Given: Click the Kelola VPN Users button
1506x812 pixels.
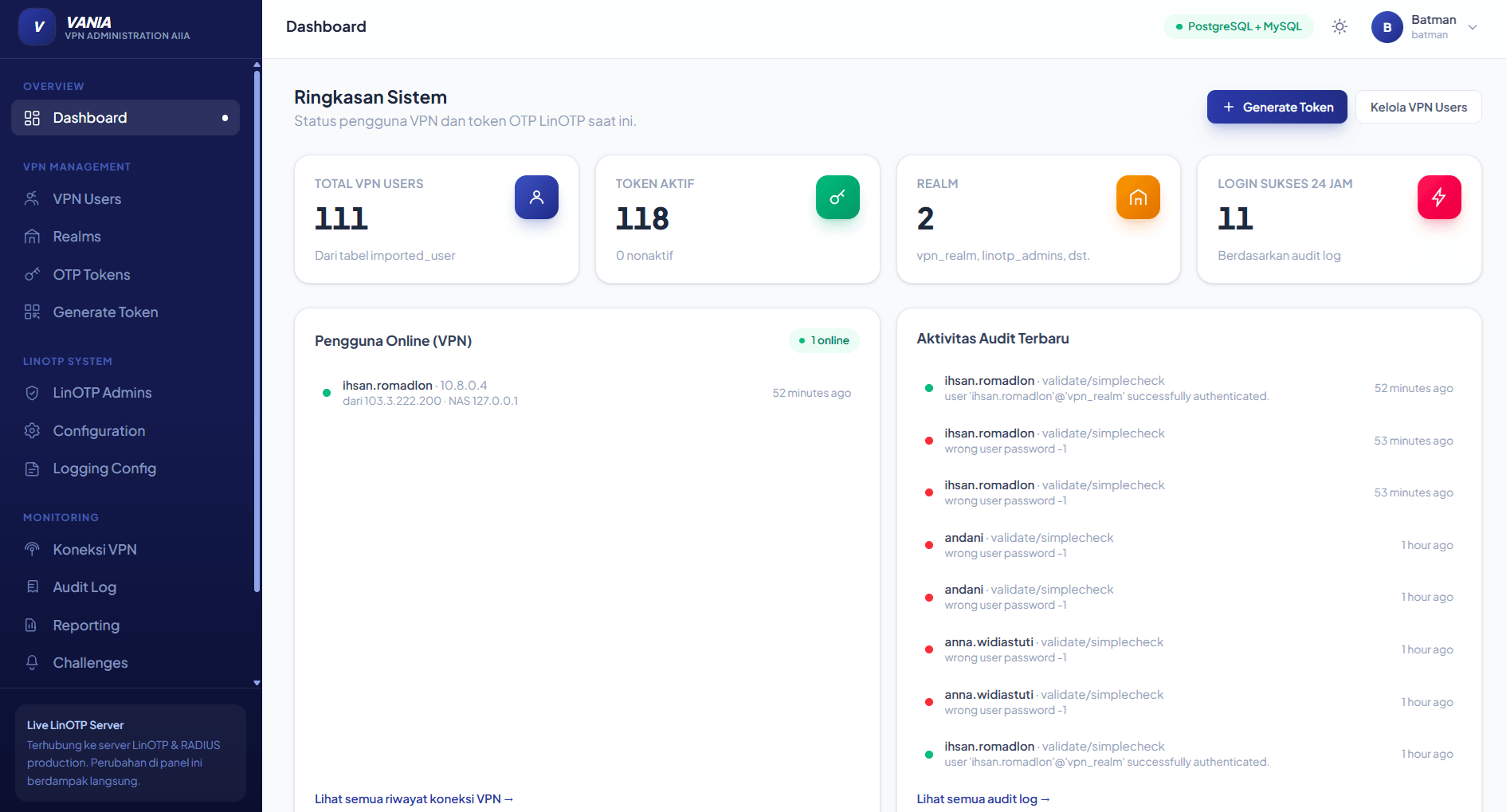Looking at the screenshot, I should (1418, 107).
